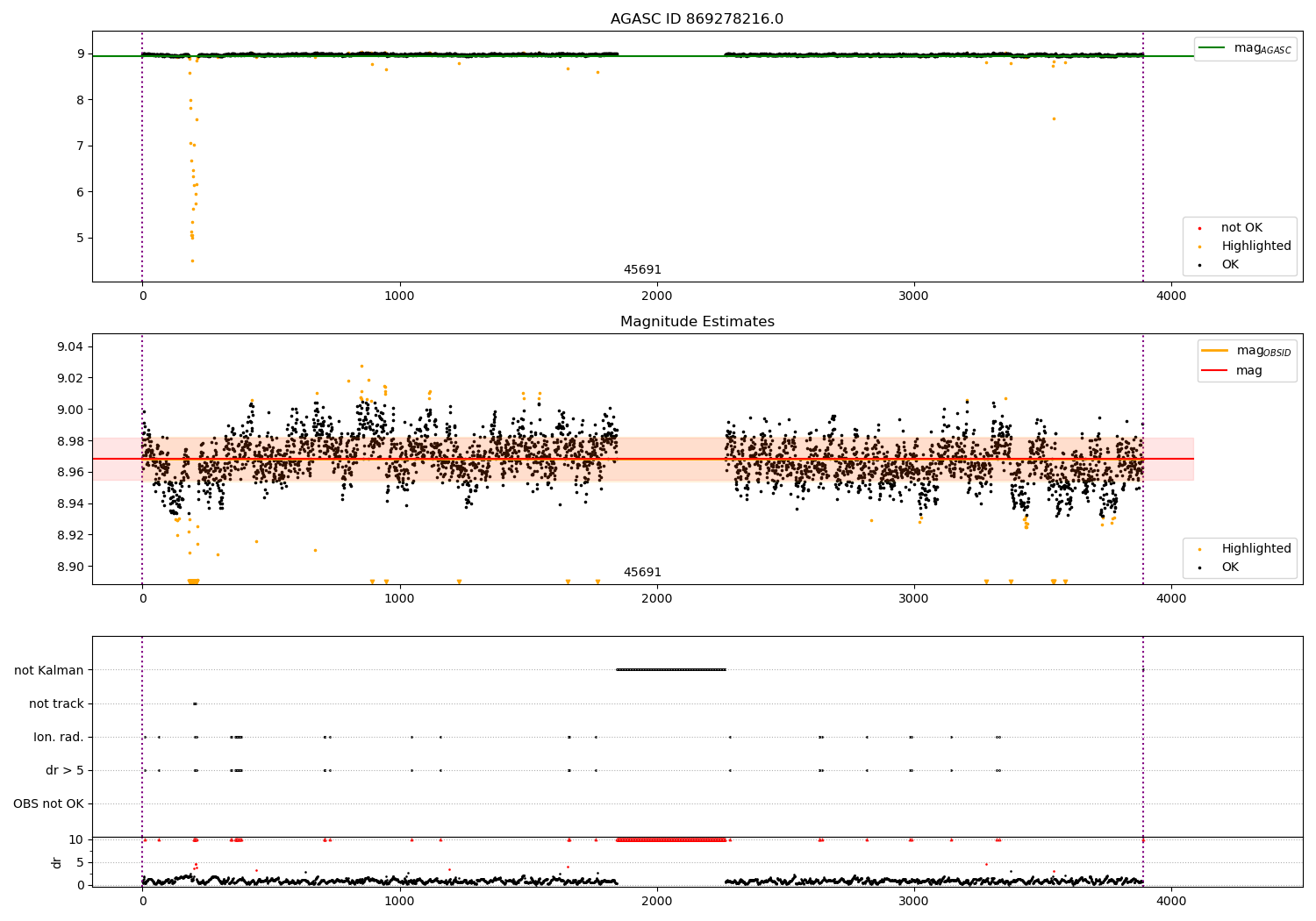Click the rotated 'dr' y-axis label
The image size is (1316, 921).
pyautogui.click(x=57, y=862)
